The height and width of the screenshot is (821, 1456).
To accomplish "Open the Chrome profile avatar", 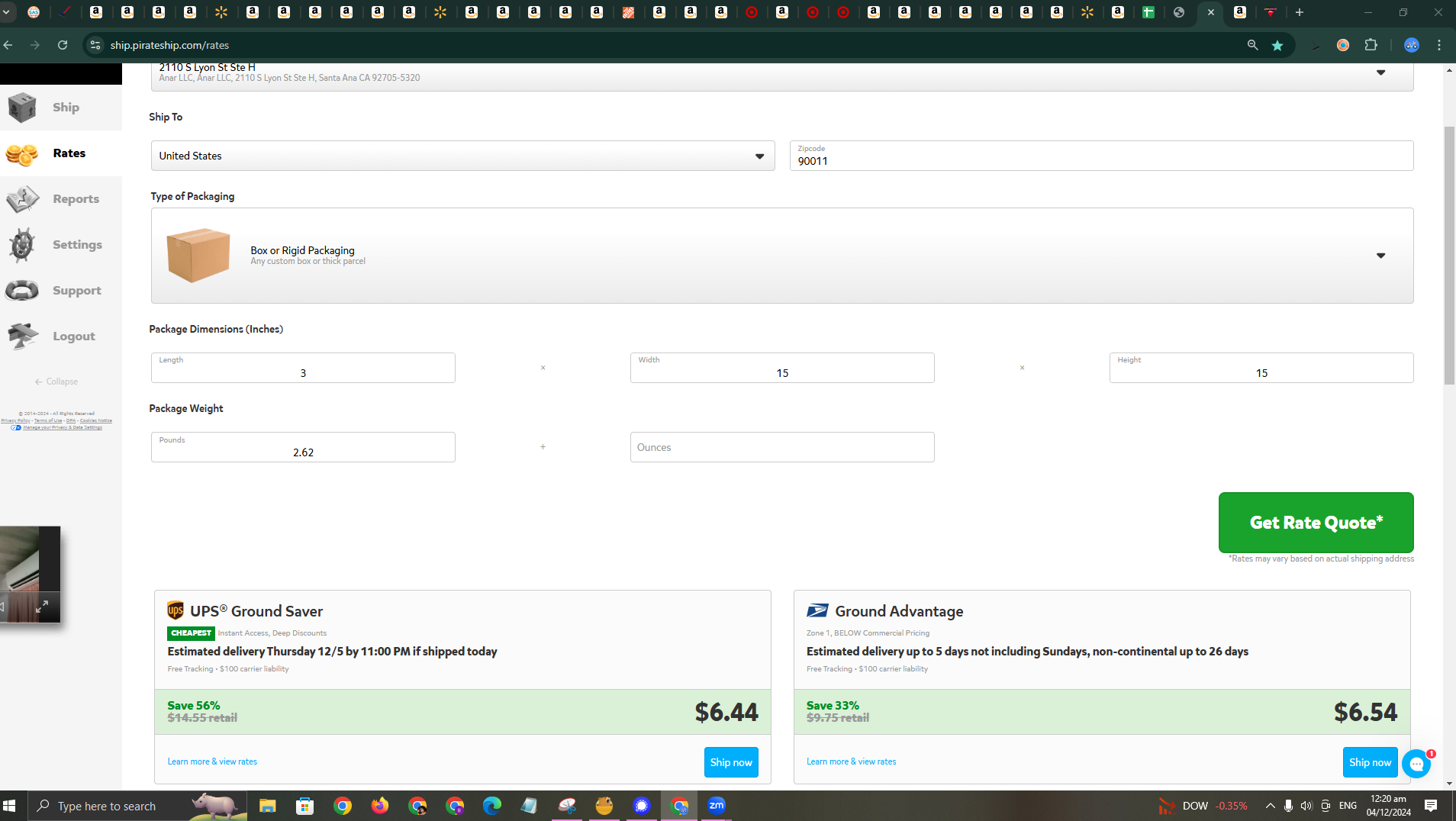I will pos(1412,45).
